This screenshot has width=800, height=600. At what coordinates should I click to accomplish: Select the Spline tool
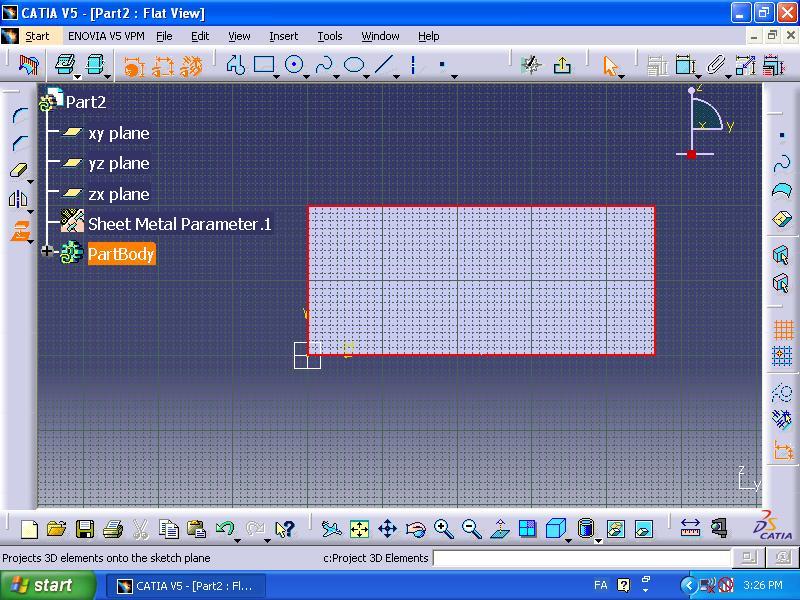tap(325, 63)
